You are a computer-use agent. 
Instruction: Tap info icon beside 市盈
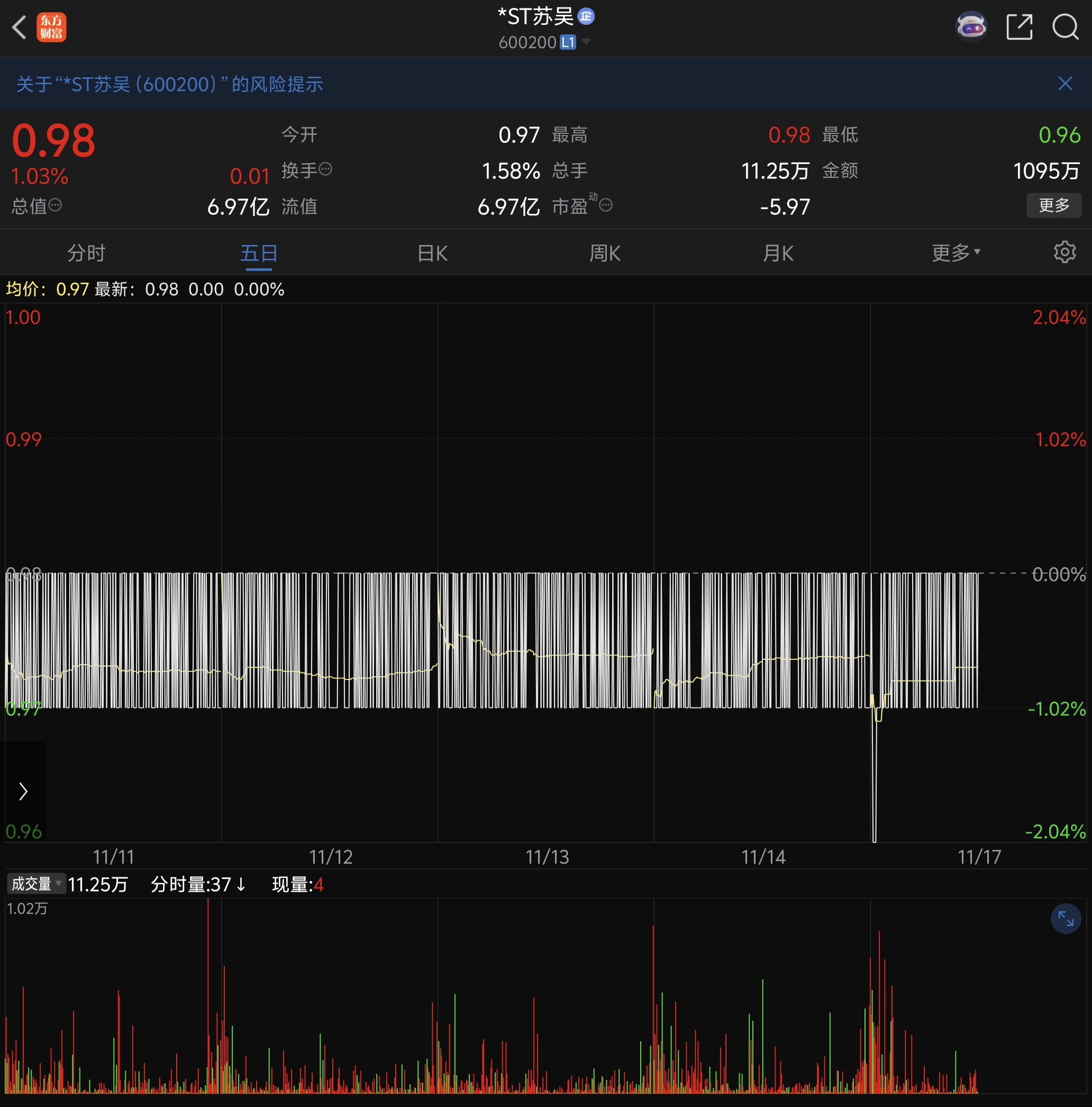[x=606, y=205]
